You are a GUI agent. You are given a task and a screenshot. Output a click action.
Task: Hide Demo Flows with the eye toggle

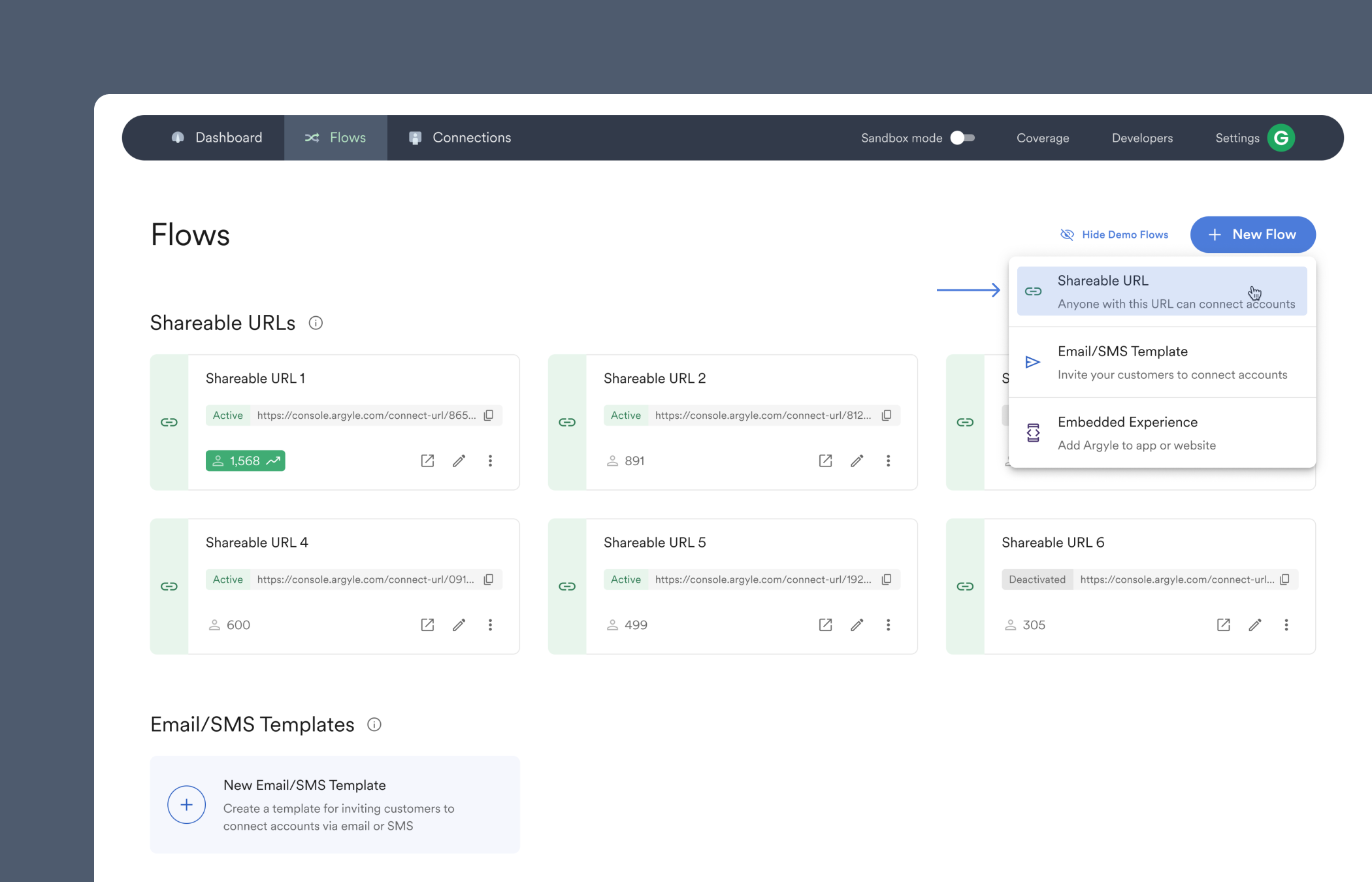(x=1113, y=234)
